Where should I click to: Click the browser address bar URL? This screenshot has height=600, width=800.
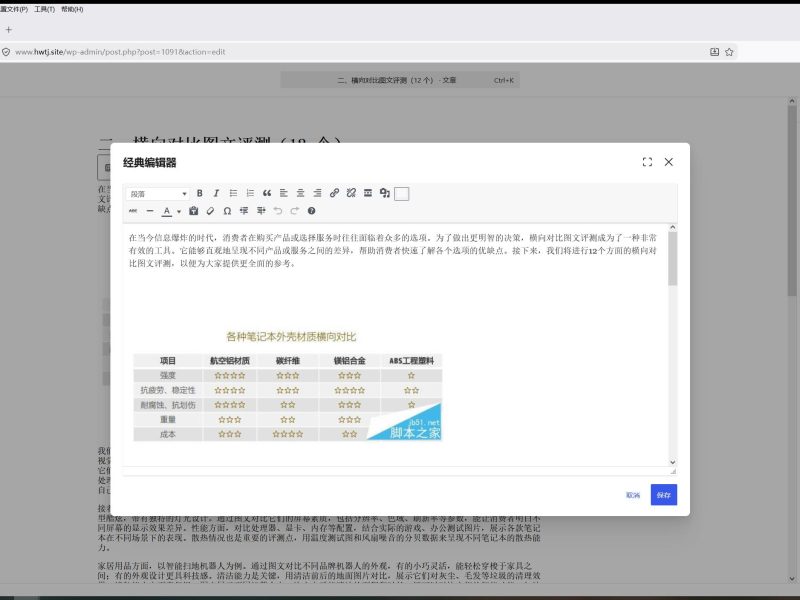(x=120, y=52)
